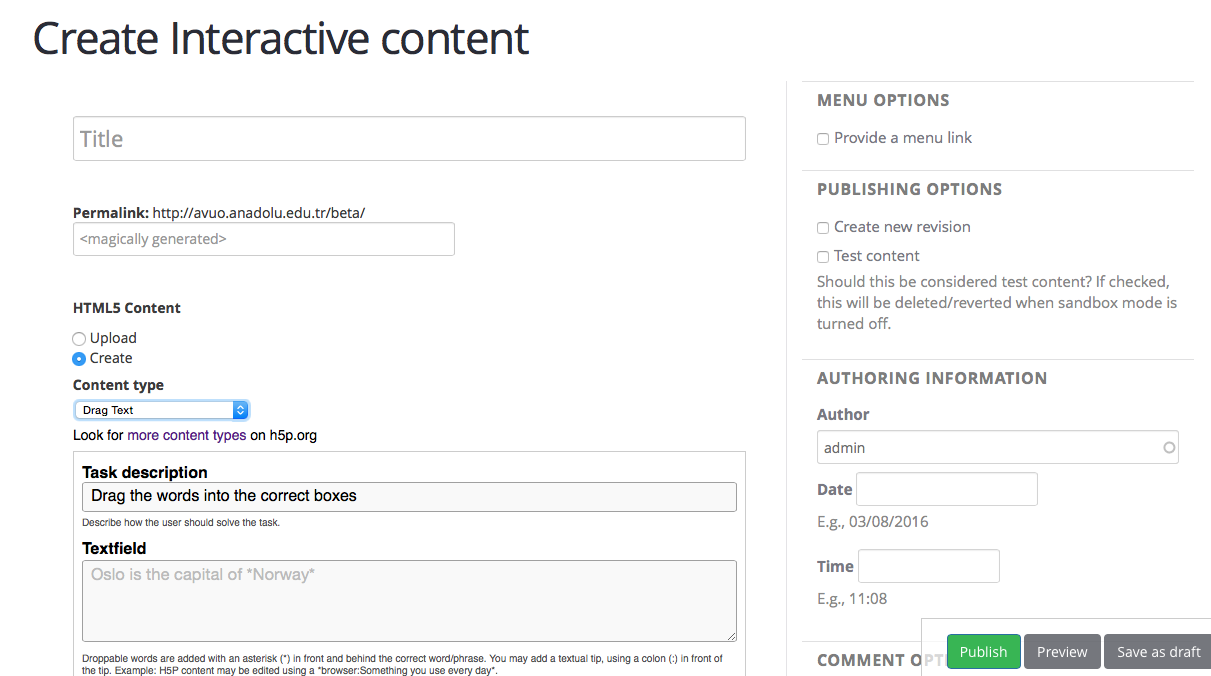Click the Task description text field

tap(409, 497)
